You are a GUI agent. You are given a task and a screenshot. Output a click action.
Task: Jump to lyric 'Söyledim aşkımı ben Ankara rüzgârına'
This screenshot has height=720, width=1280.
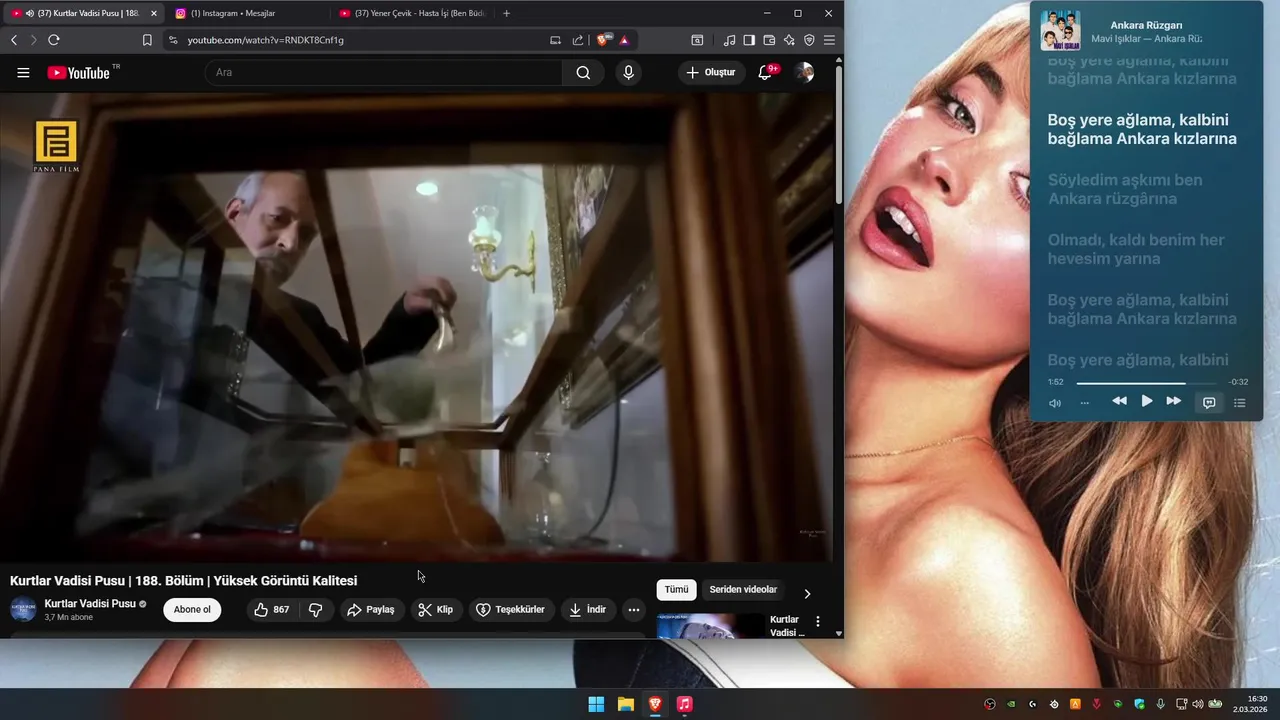click(x=1125, y=189)
